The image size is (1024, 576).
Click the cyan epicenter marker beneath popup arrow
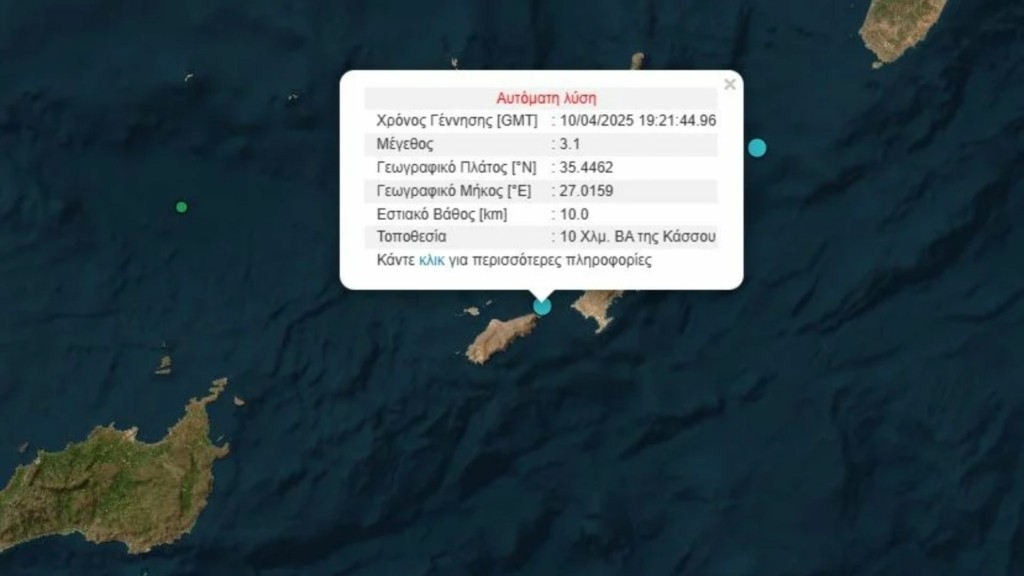[x=542, y=306]
